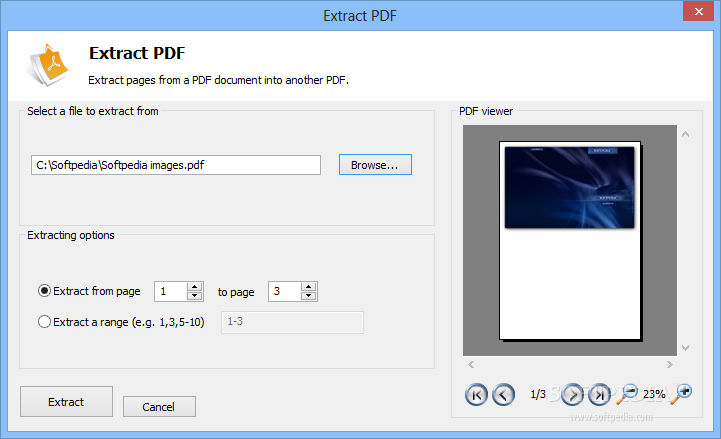Screen dimensions: 721x439
Task: Click the Cancel button
Action: pyautogui.click(x=159, y=406)
